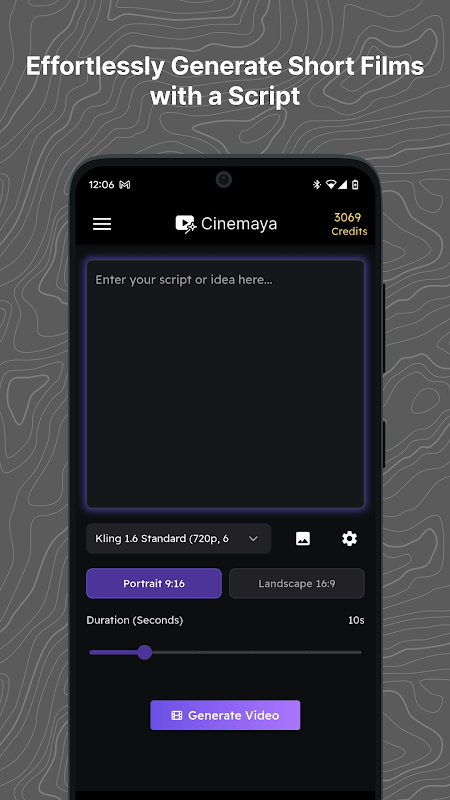Image resolution: width=450 pixels, height=800 pixels.
Task: Tap the Gmail notification icon in status bar
Action: click(124, 185)
